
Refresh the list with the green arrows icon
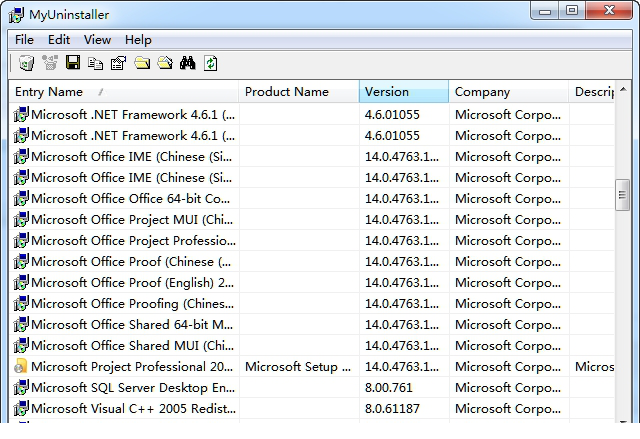[x=211, y=63]
